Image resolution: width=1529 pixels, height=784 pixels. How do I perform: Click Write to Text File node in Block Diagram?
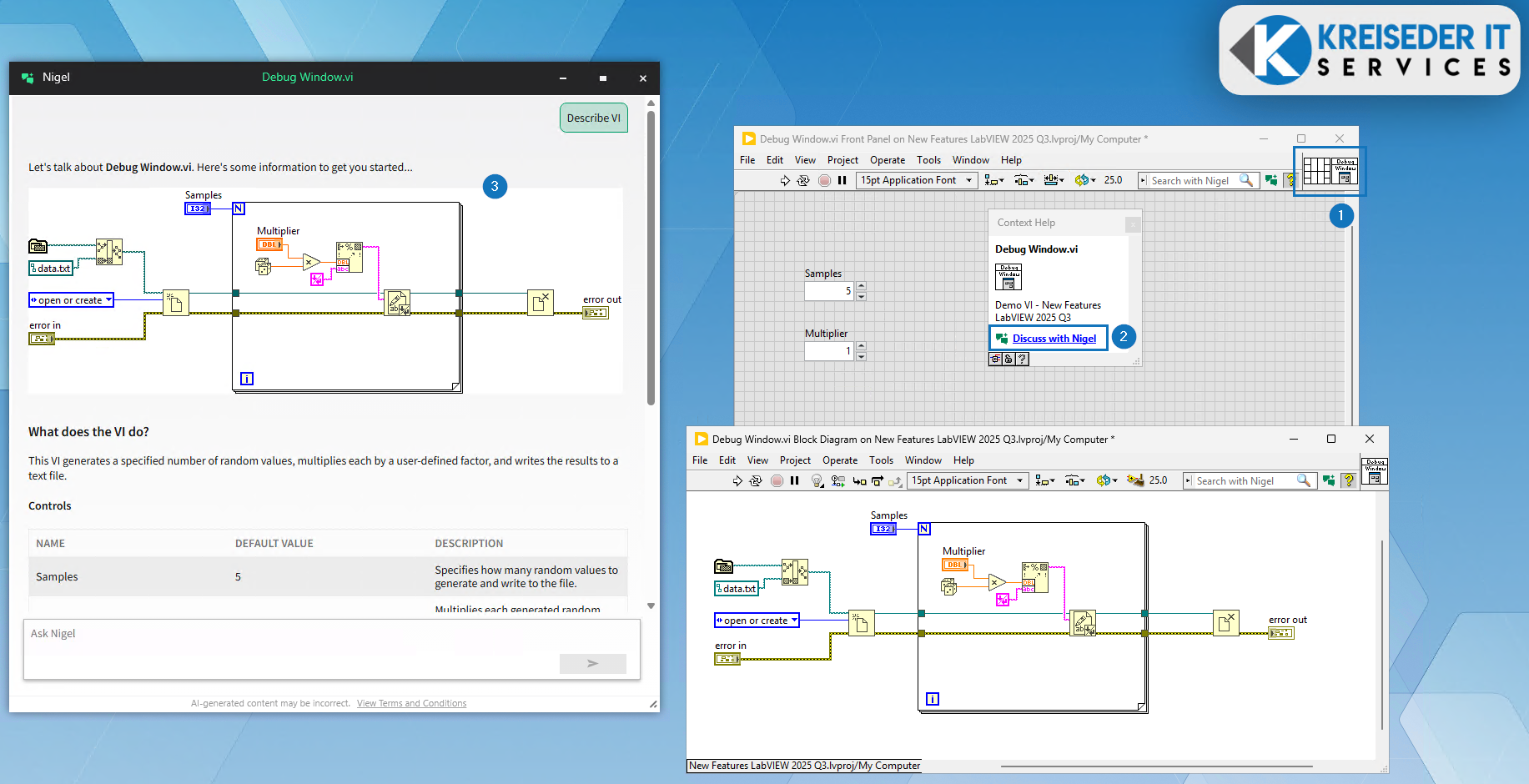tap(1083, 623)
